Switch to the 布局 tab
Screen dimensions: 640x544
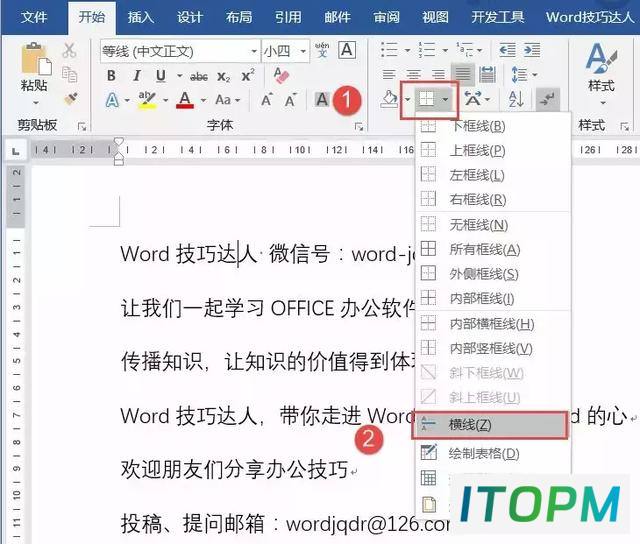click(x=239, y=17)
